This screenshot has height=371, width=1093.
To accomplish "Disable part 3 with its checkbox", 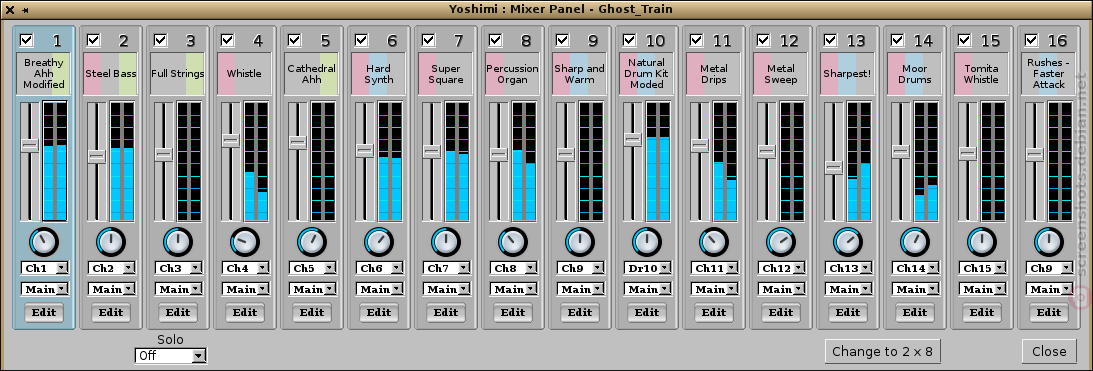I will point(160,40).
